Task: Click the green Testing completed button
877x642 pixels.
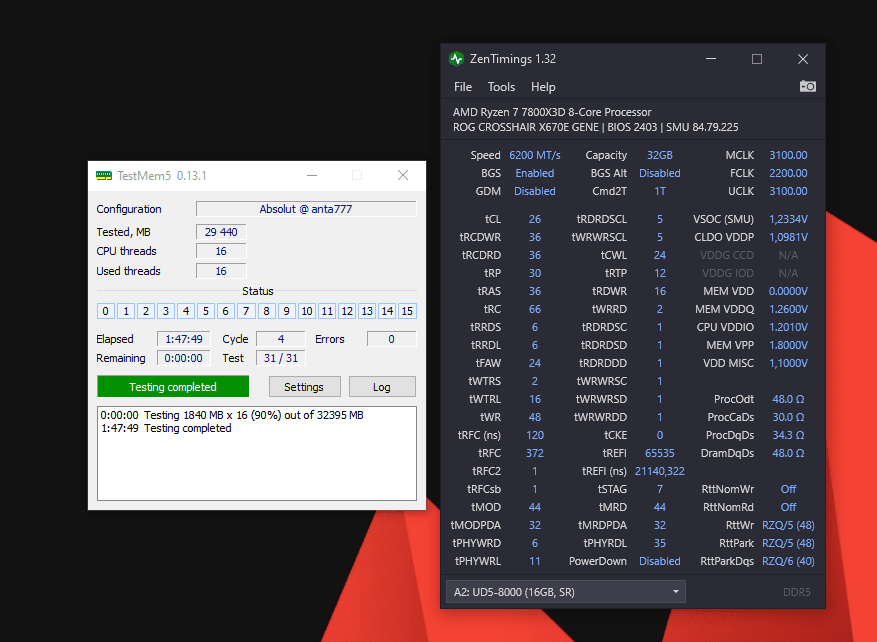Action: (x=173, y=387)
